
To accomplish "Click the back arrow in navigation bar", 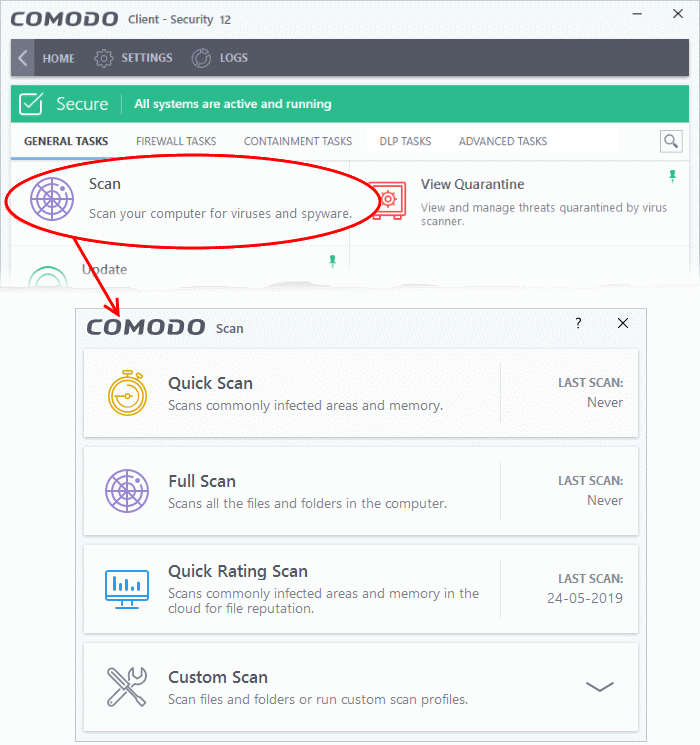I will click(22, 58).
